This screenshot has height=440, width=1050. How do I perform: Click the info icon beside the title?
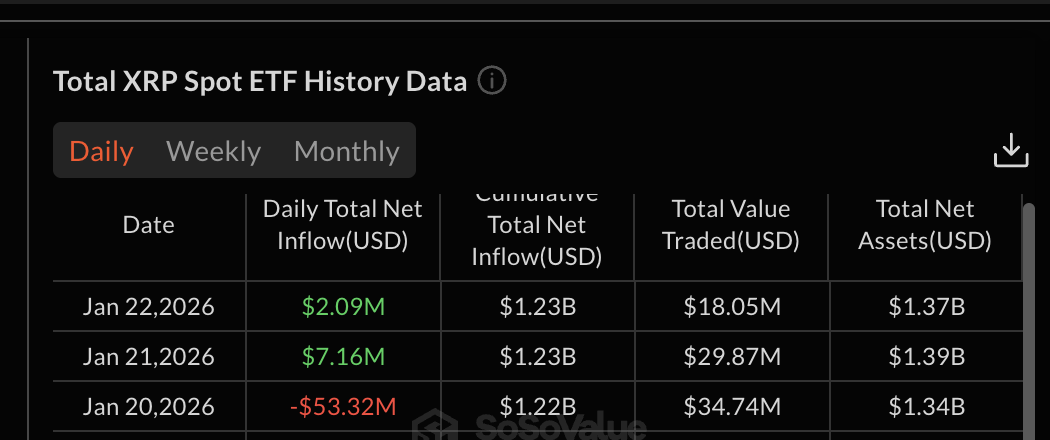pos(491,81)
